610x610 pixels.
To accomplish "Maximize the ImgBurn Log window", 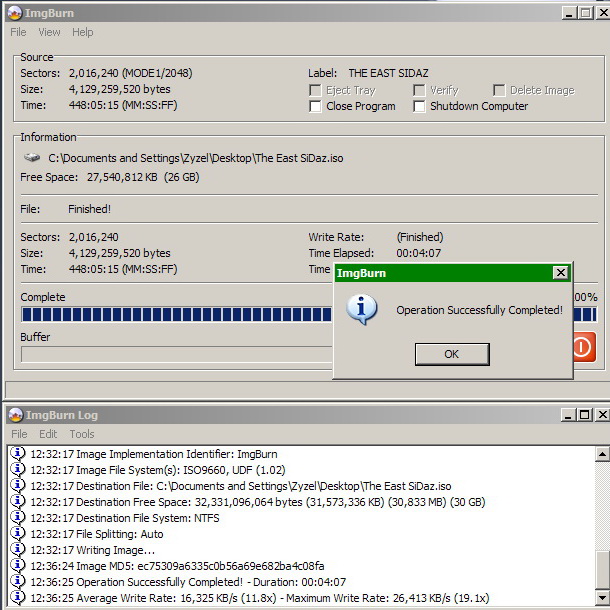I will click(x=585, y=415).
